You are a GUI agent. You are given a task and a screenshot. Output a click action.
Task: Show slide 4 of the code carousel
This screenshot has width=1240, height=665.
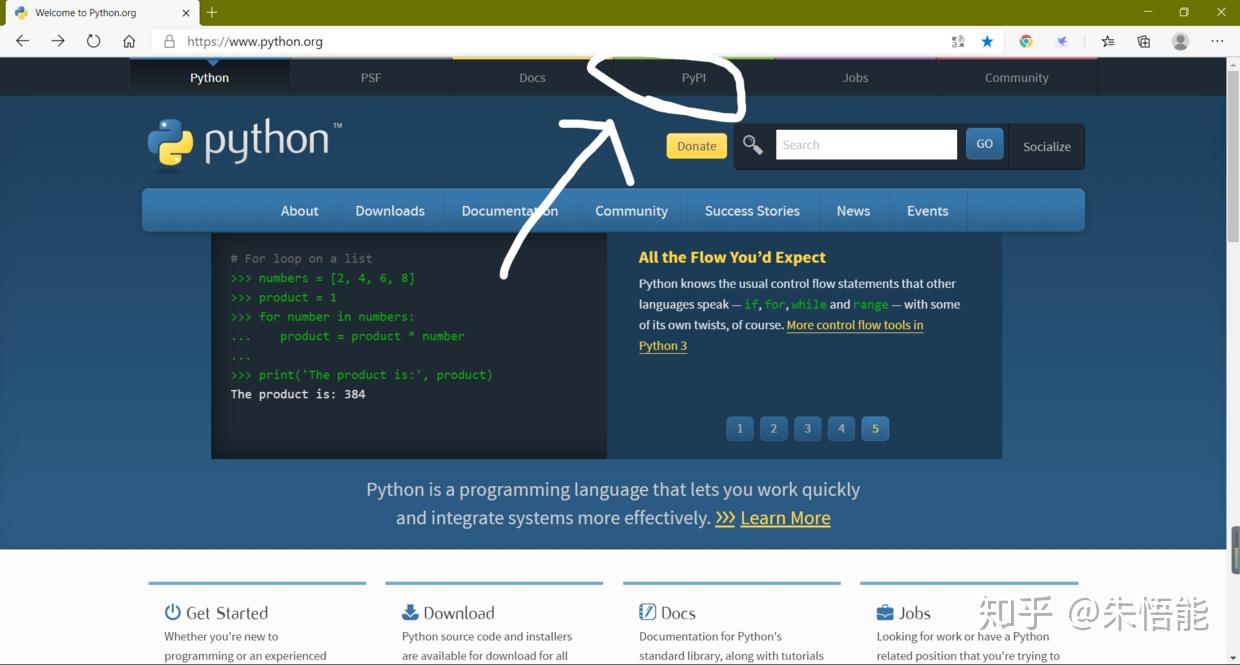[841, 428]
